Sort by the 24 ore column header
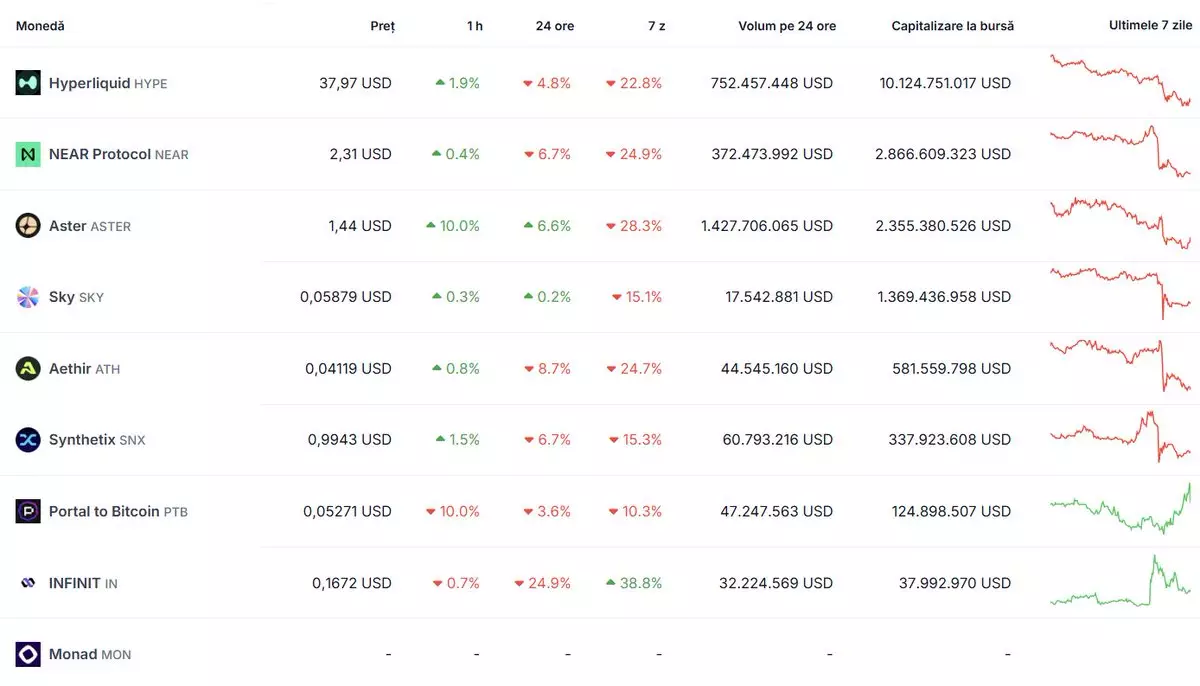 click(554, 26)
